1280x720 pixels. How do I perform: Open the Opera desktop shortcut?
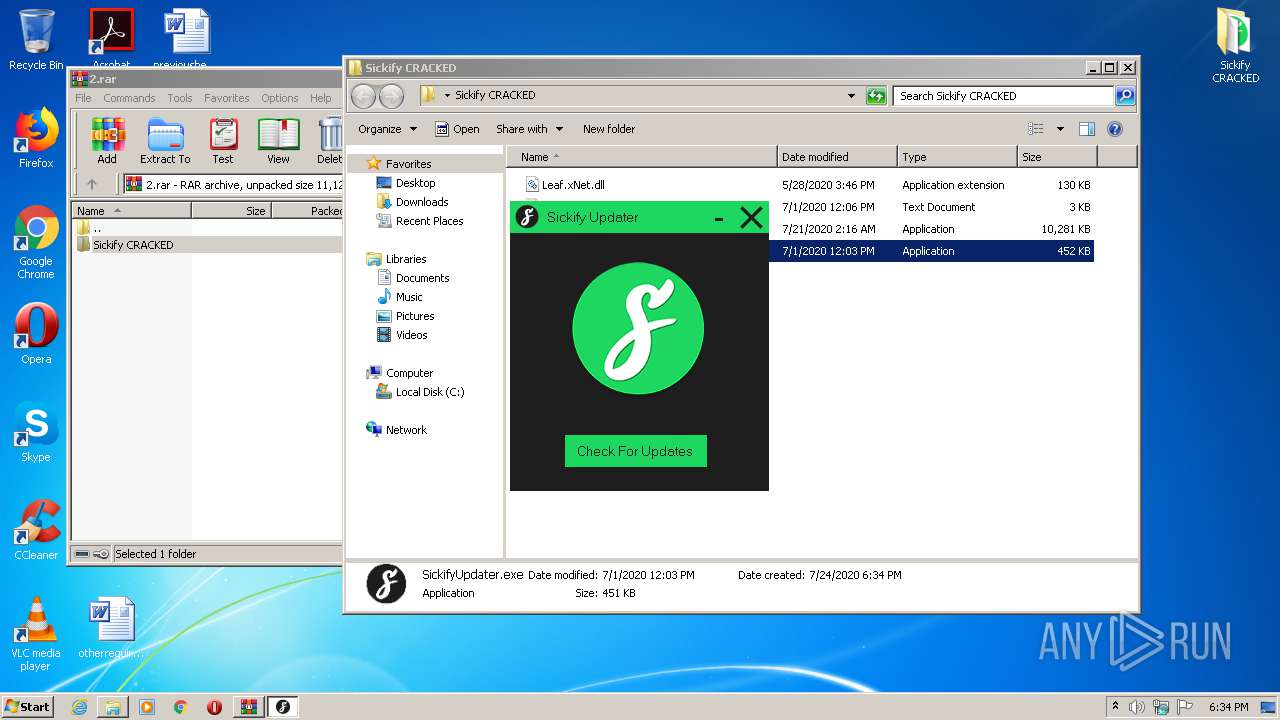point(36,334)
